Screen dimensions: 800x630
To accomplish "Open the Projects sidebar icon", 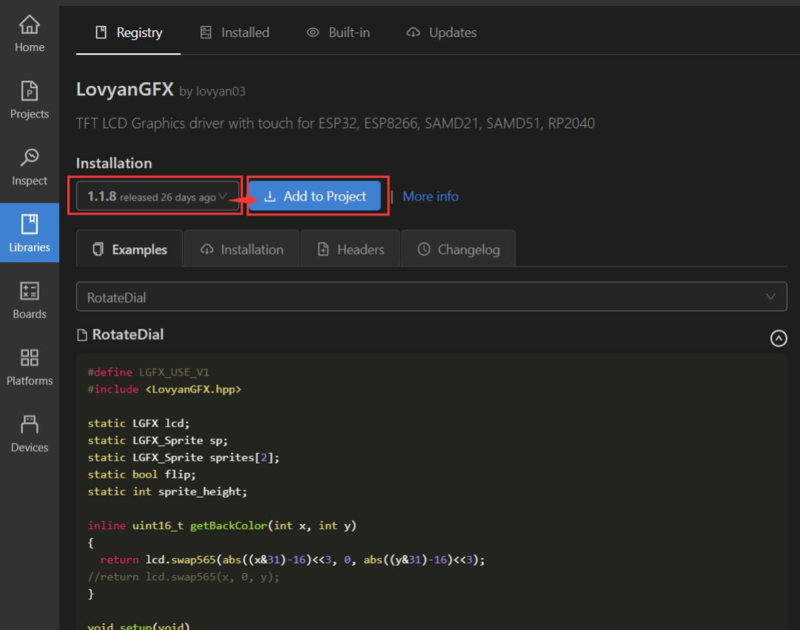I will tap(29, 100).
